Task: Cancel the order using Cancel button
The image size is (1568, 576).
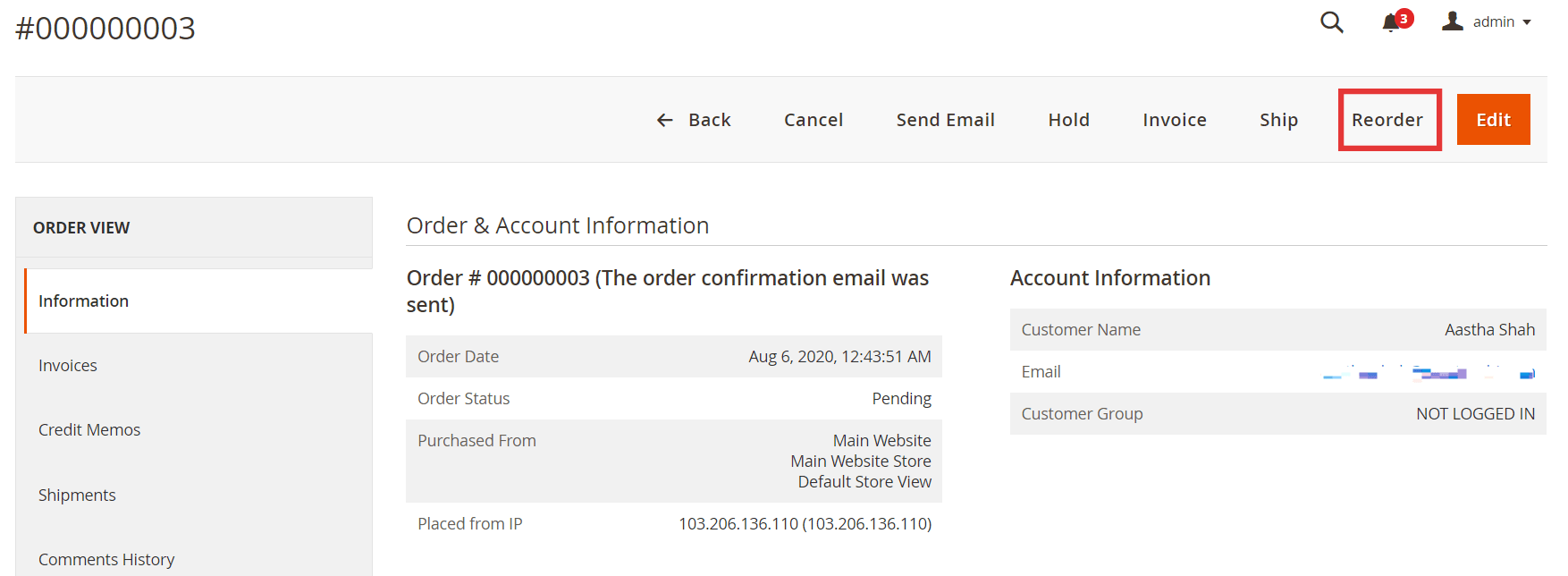Action: click(813, 119)
